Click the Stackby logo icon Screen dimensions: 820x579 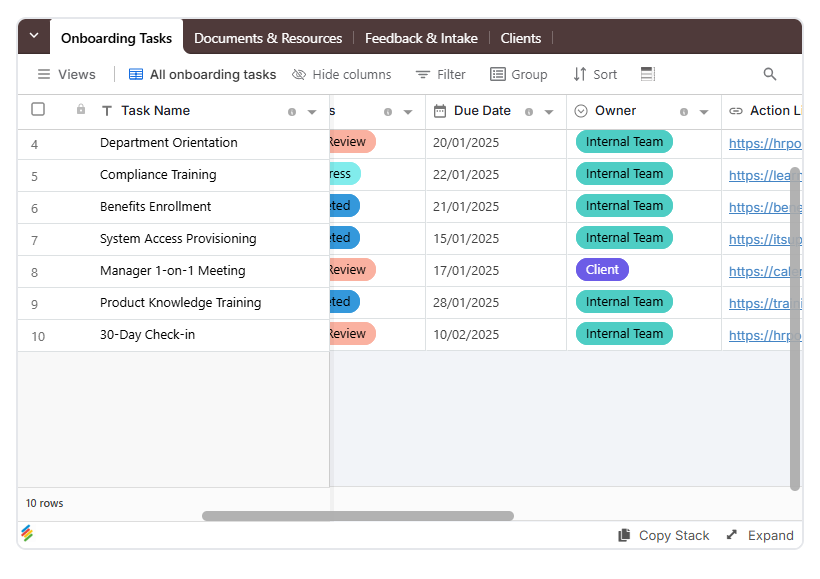click(x=27, y=533)
